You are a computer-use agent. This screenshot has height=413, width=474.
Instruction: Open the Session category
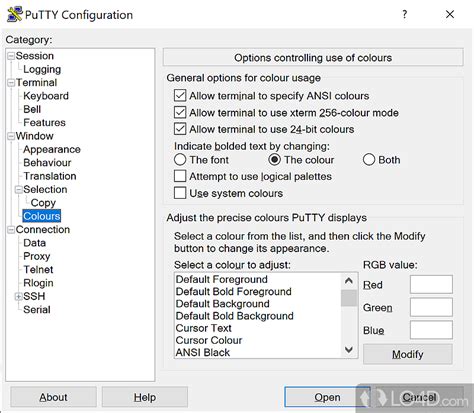35,56
